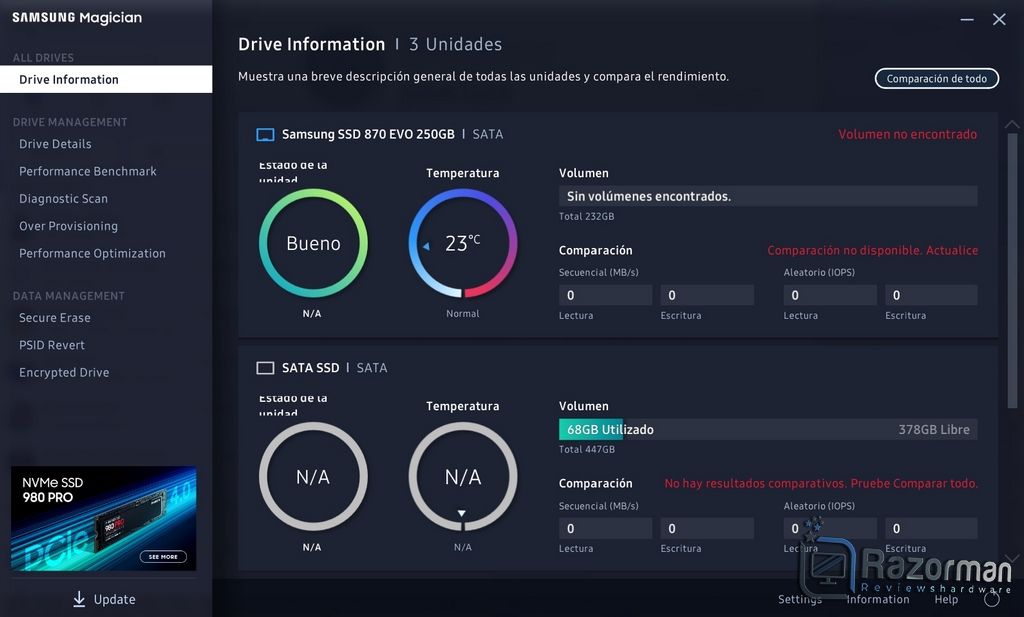Click 870 EVO random Escritura IOPS field
The height and width of the screenshot is (617, 1024).
[x=931, y=295]
